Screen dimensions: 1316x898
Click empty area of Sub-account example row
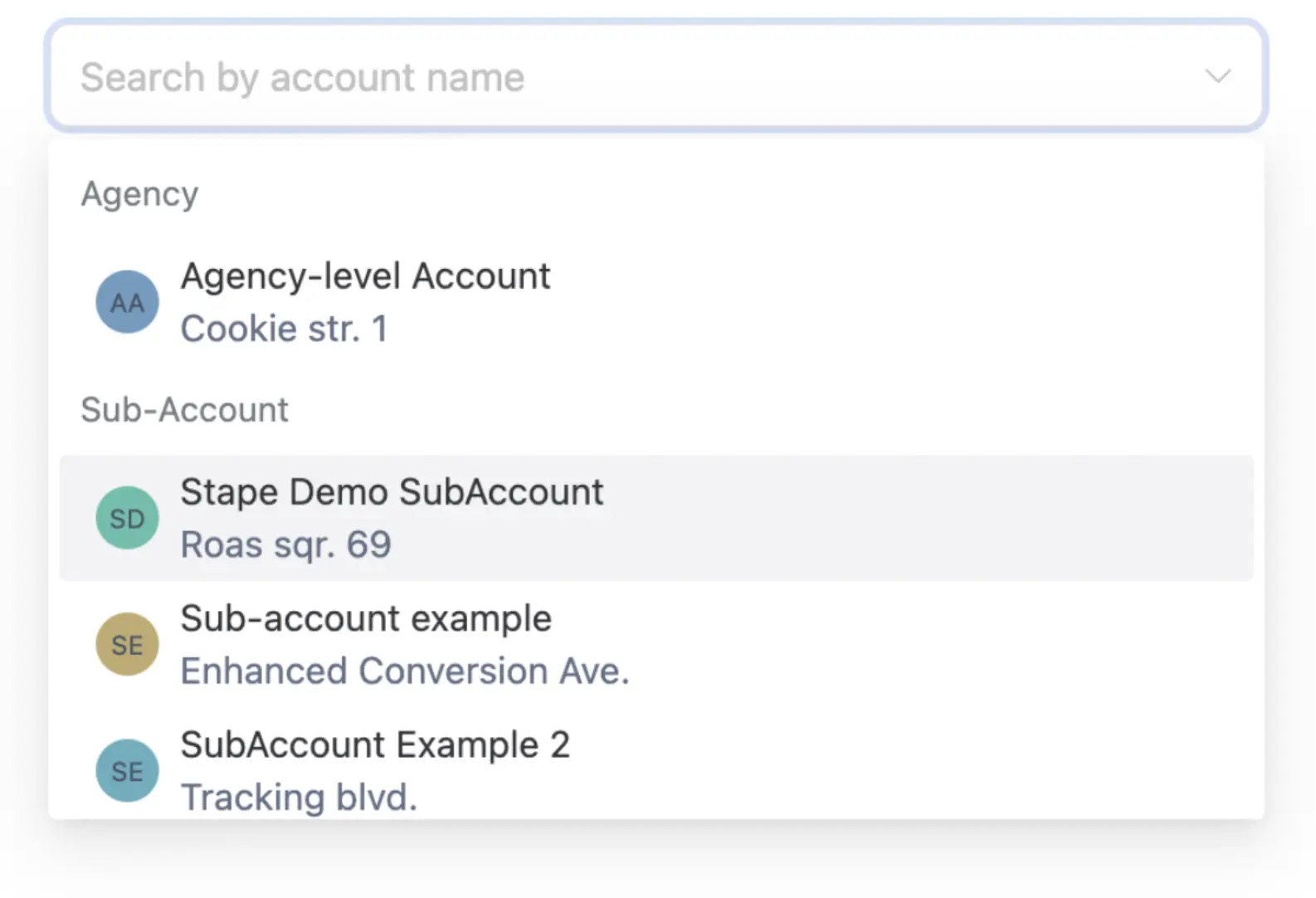913,645
